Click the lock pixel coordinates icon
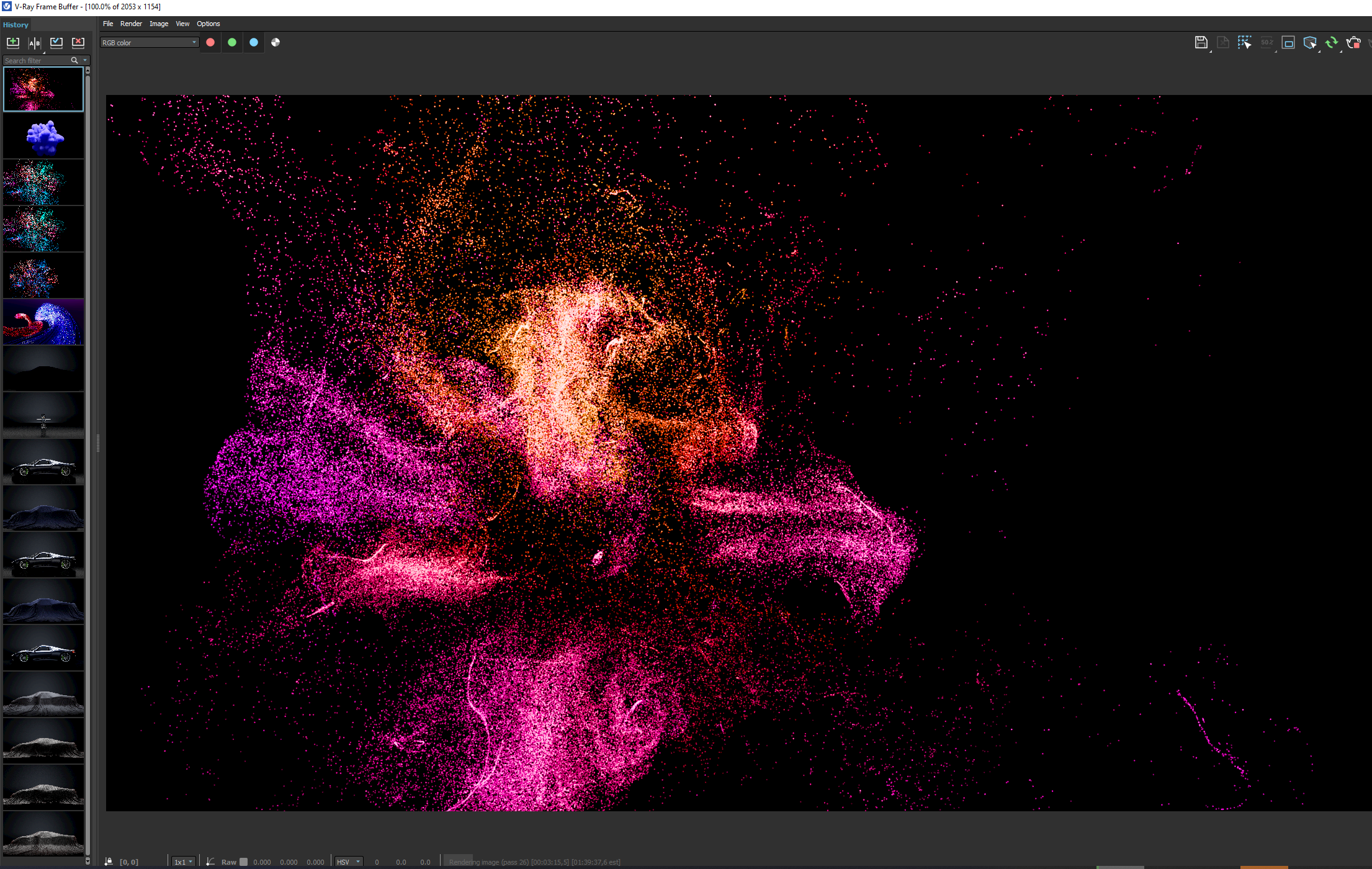Screen dimensions: 1372x869 tap(109, 862)
